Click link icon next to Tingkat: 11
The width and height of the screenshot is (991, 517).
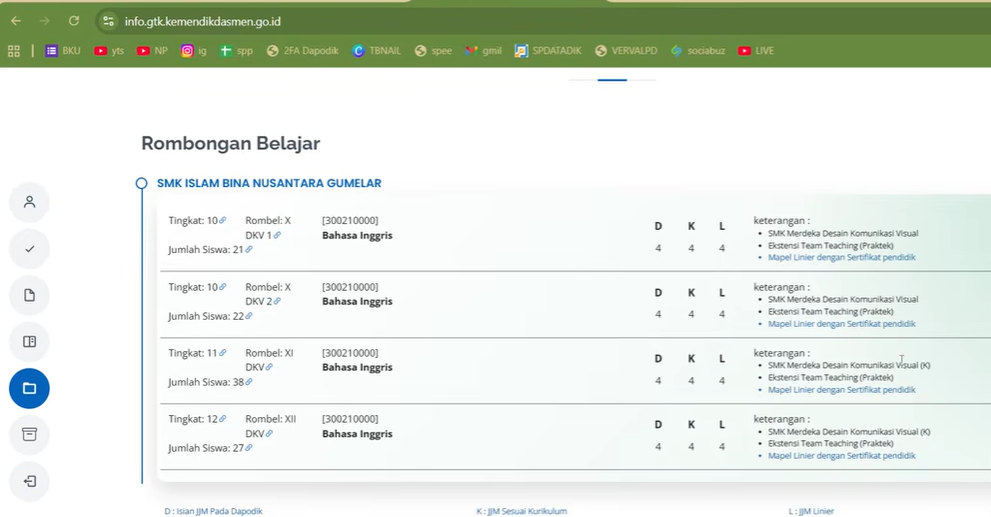(222, 353)
